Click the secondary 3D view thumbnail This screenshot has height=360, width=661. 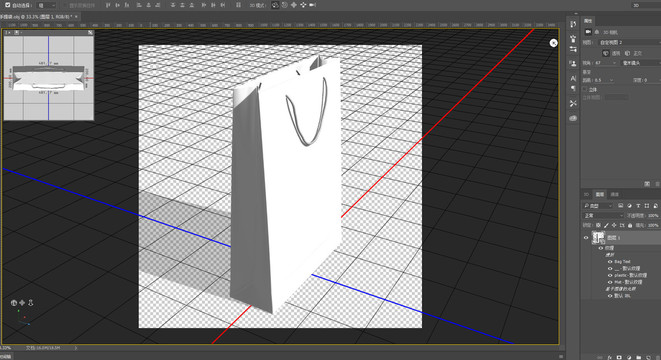click(x=48, y=78)
